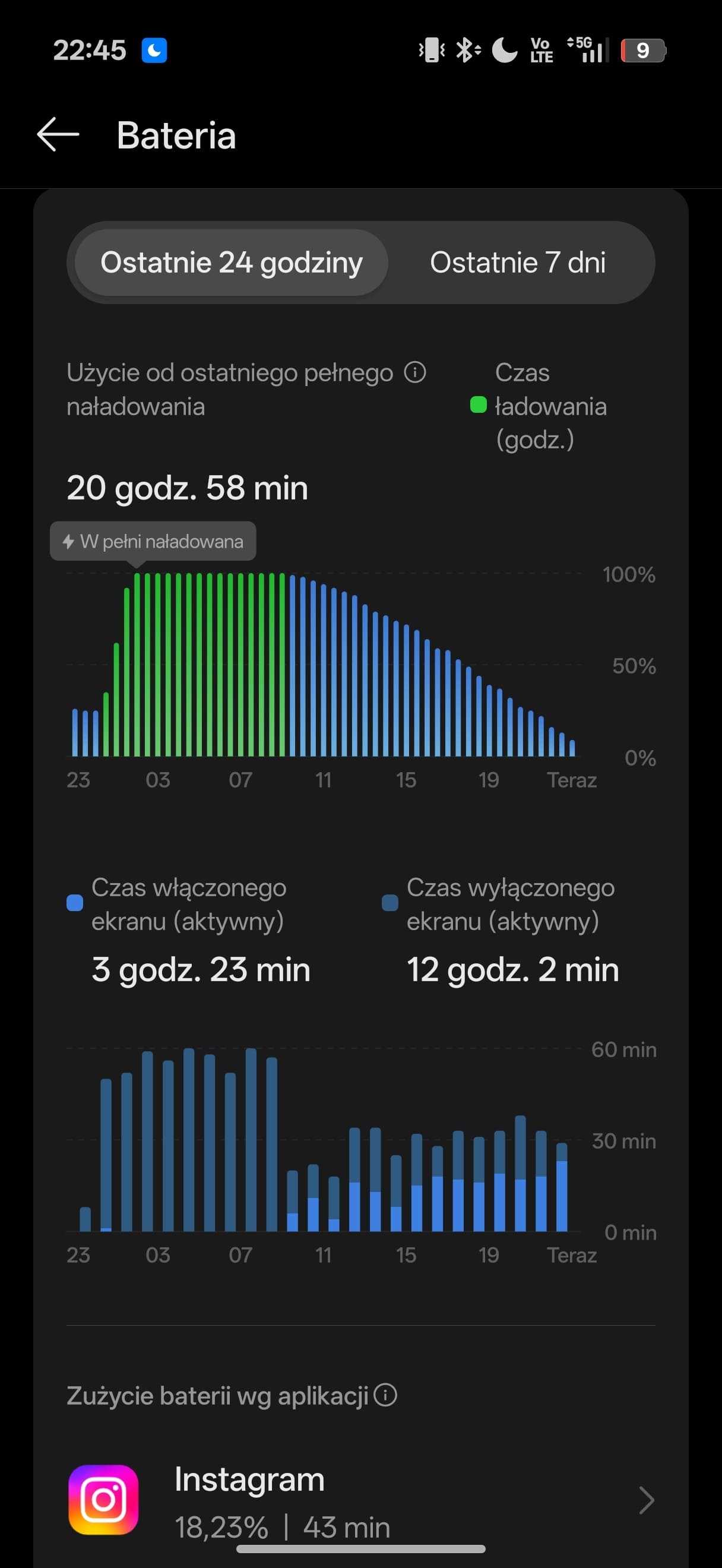
Task: Tap the do-not-disturb moon icon in status bar
Action: click(504, 50)
